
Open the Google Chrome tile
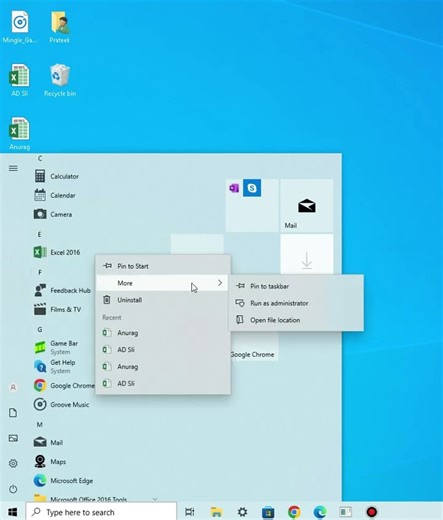click(252, 347)
